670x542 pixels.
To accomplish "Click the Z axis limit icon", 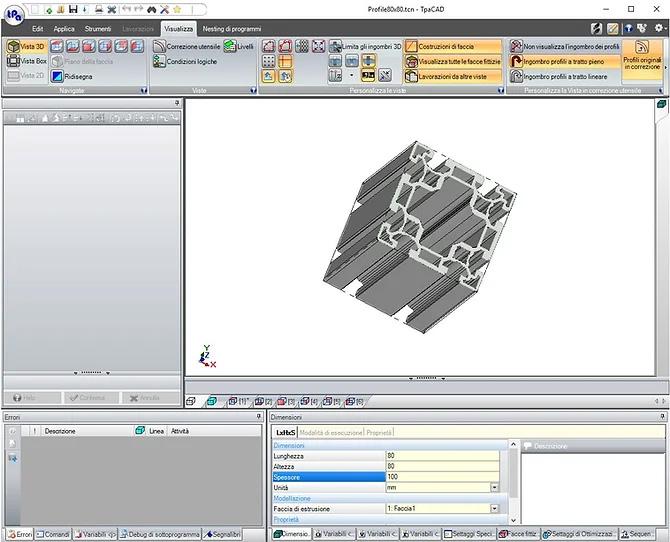I will coord(335,76).
